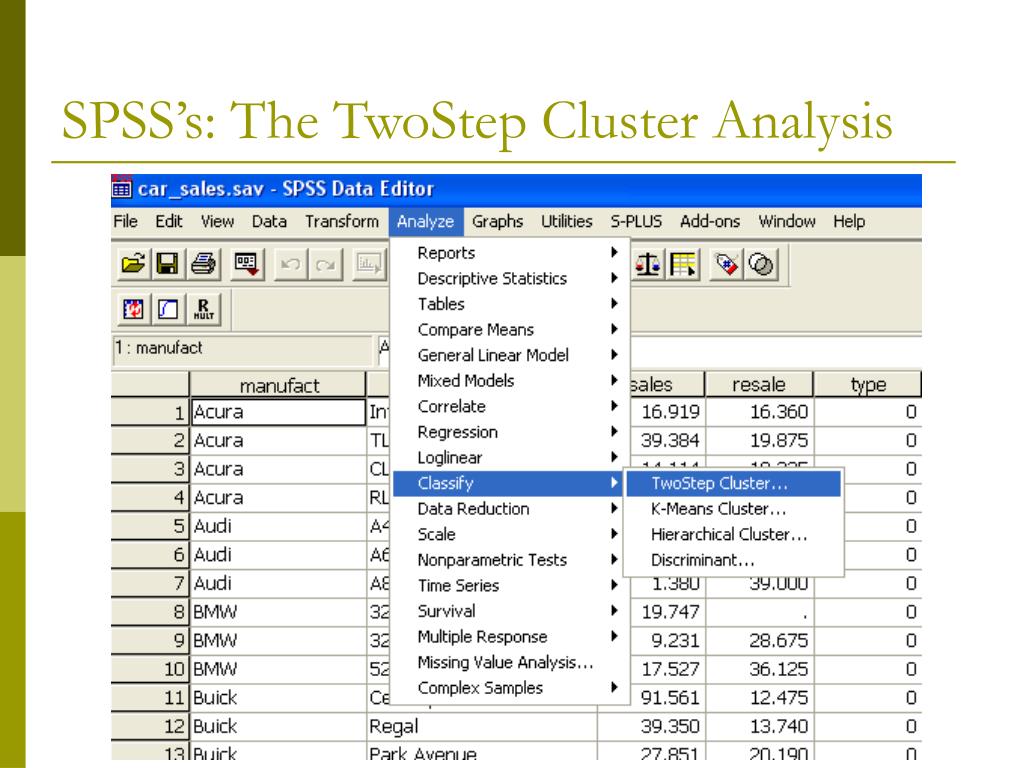Open the Utilities menu
Viewport: 1024px width, 768px height.
[566, 221]
